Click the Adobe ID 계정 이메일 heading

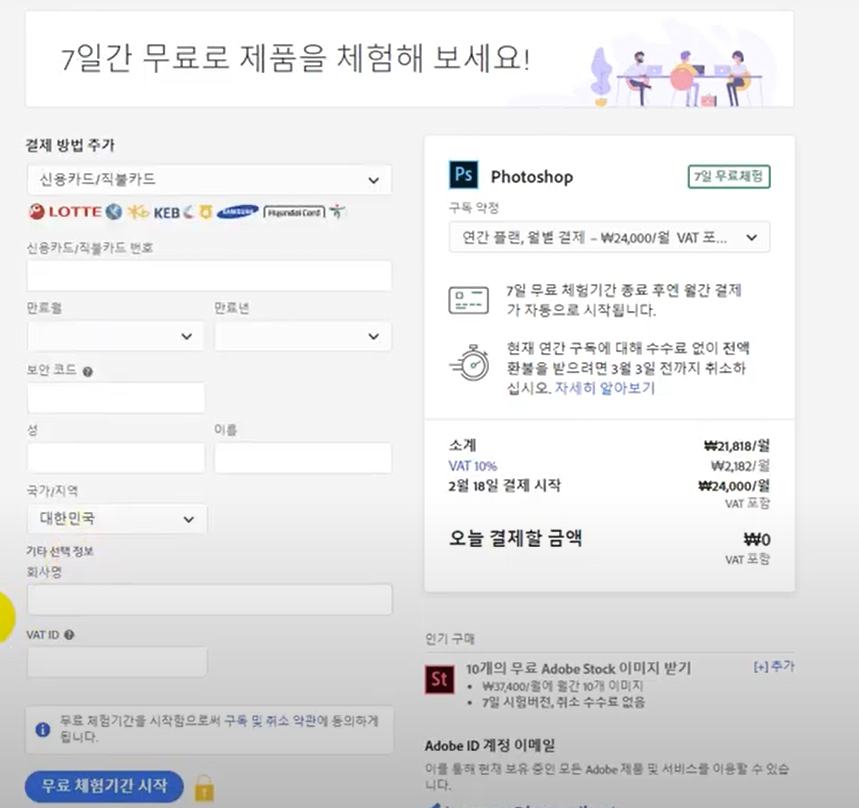490,746
